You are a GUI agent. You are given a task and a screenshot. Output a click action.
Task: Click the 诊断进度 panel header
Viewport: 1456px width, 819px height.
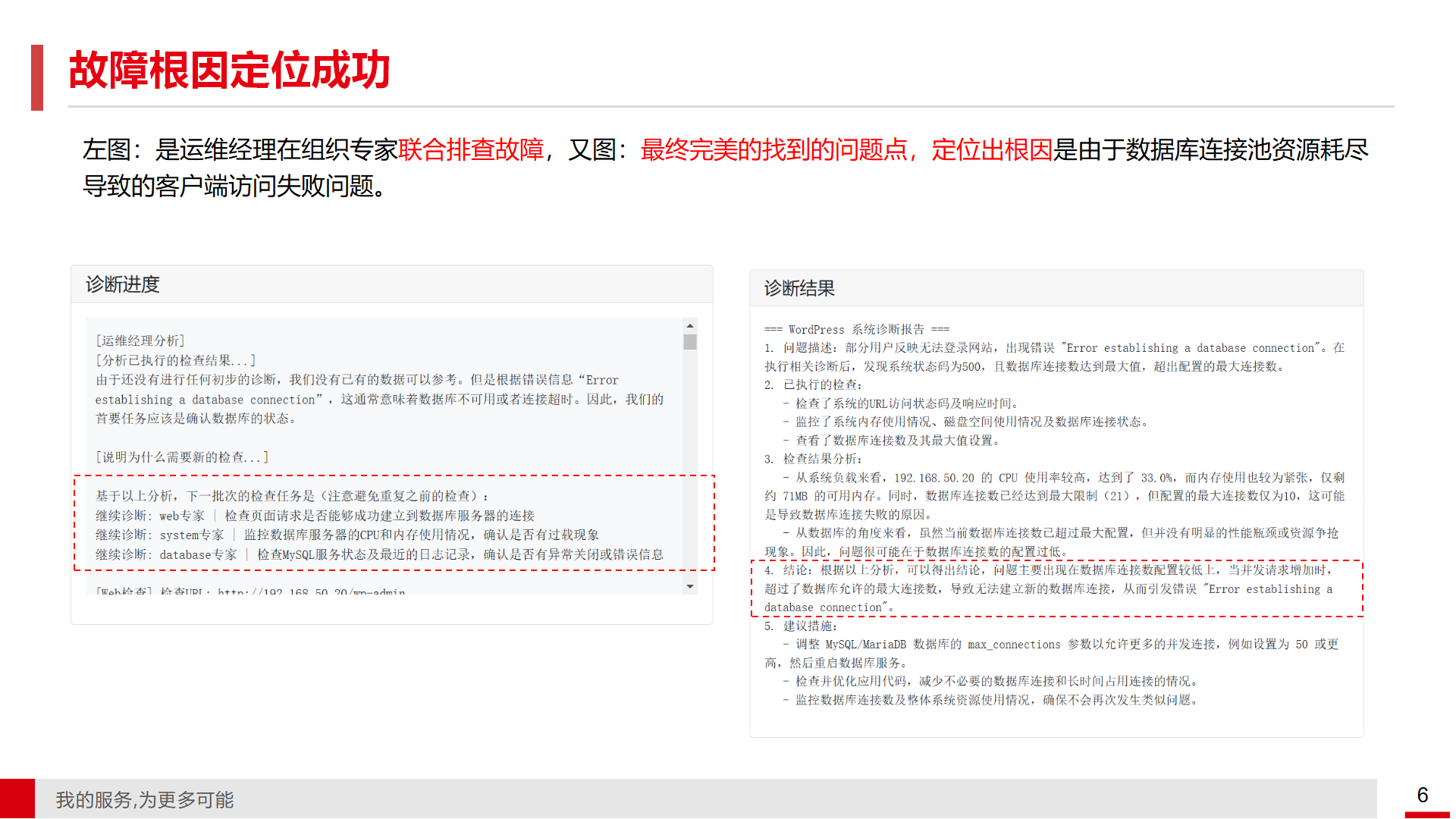pyautogui.click(x=123, y=284)
